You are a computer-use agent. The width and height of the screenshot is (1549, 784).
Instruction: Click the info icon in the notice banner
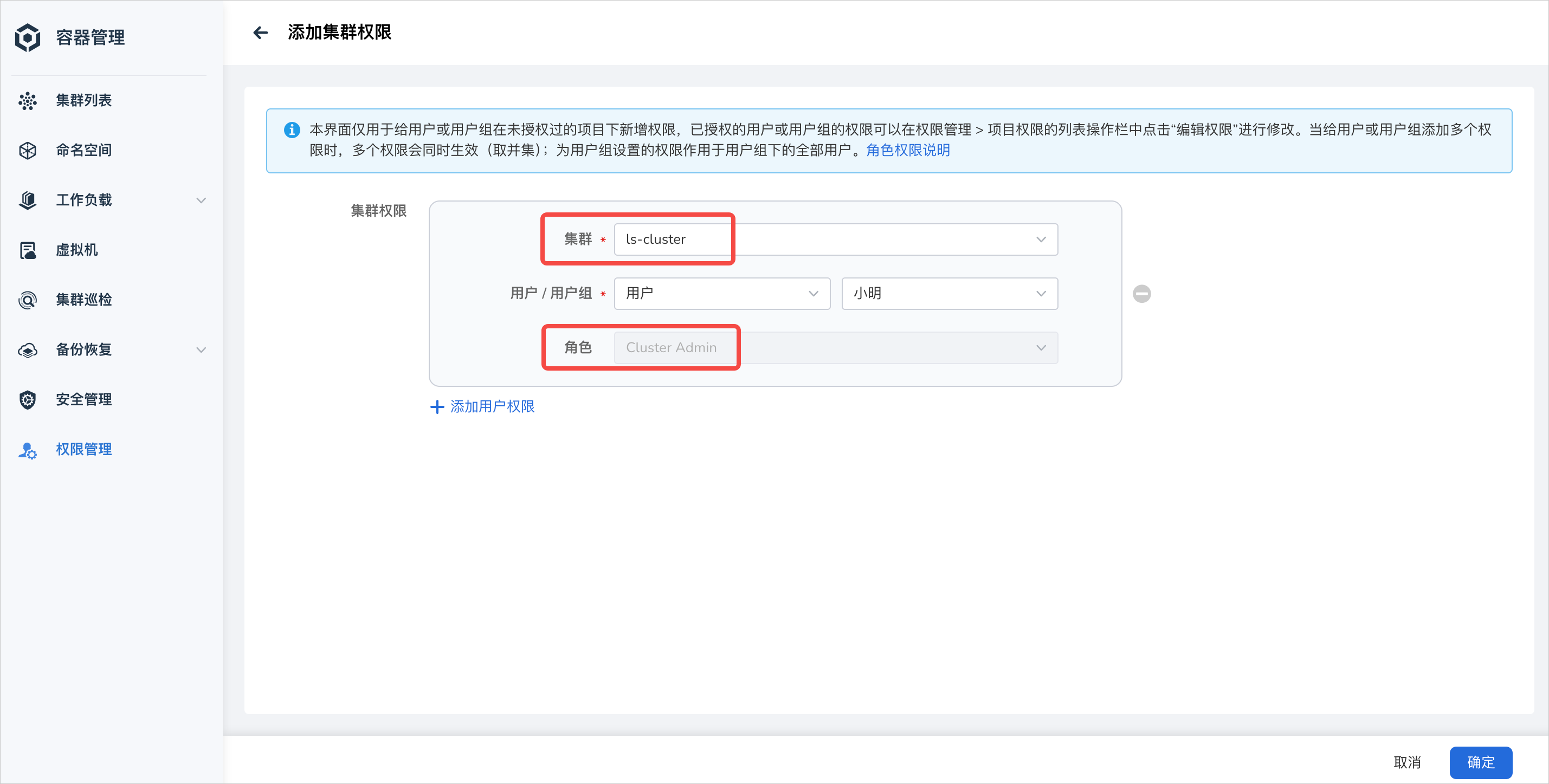(x=292, y=130)
